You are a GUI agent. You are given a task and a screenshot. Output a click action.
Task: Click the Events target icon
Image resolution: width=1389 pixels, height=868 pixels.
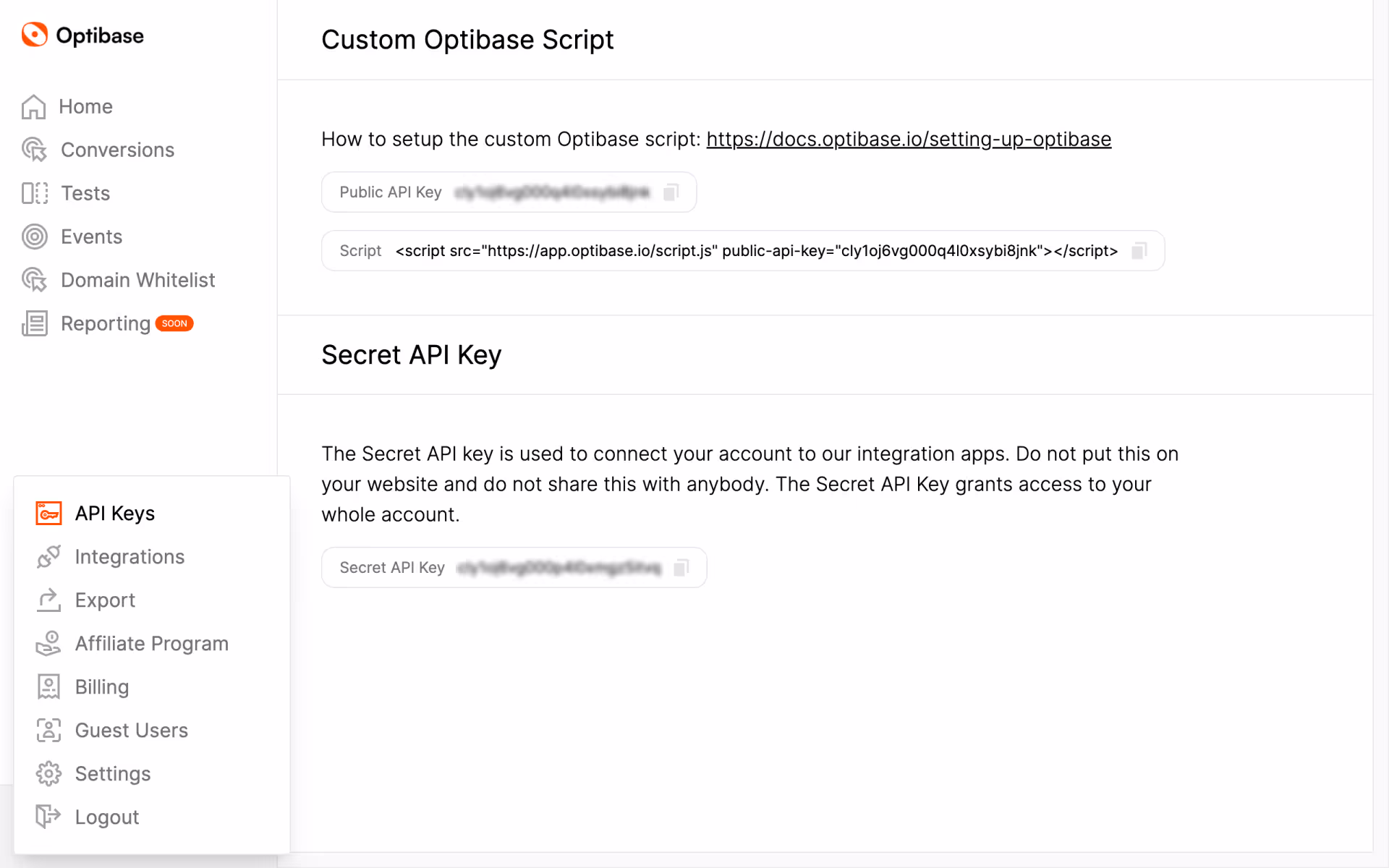click(x=34, y=237)
